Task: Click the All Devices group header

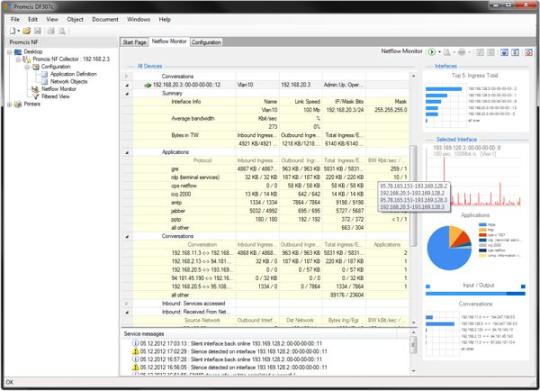Action: (x=150, y=66)
